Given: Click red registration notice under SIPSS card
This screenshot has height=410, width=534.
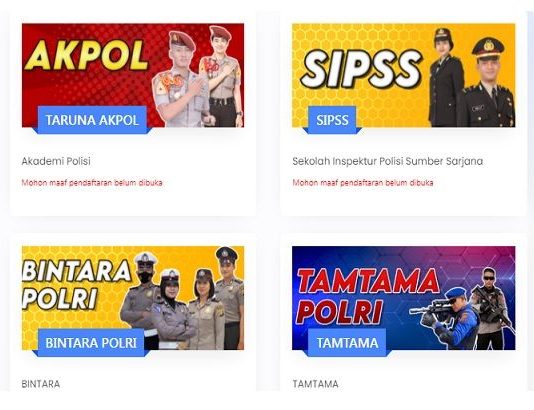Looking at the screenshot, I should [363, 183].
